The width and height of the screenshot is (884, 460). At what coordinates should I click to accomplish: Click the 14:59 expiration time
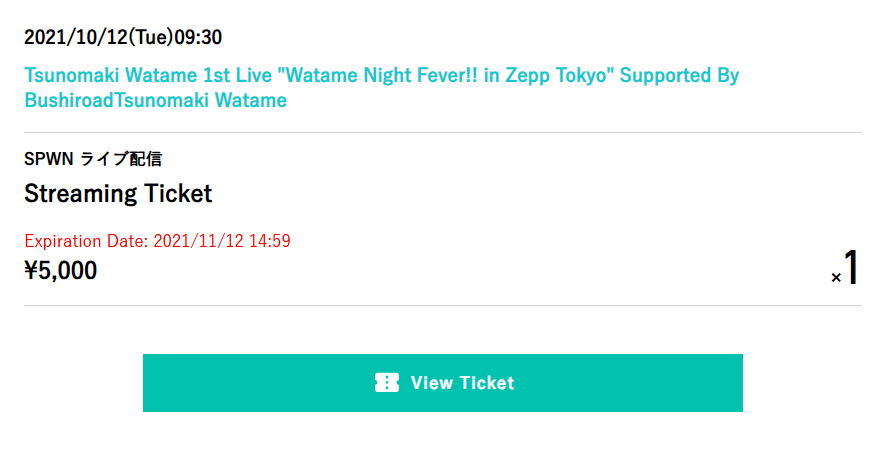click(x=270, y=241)
